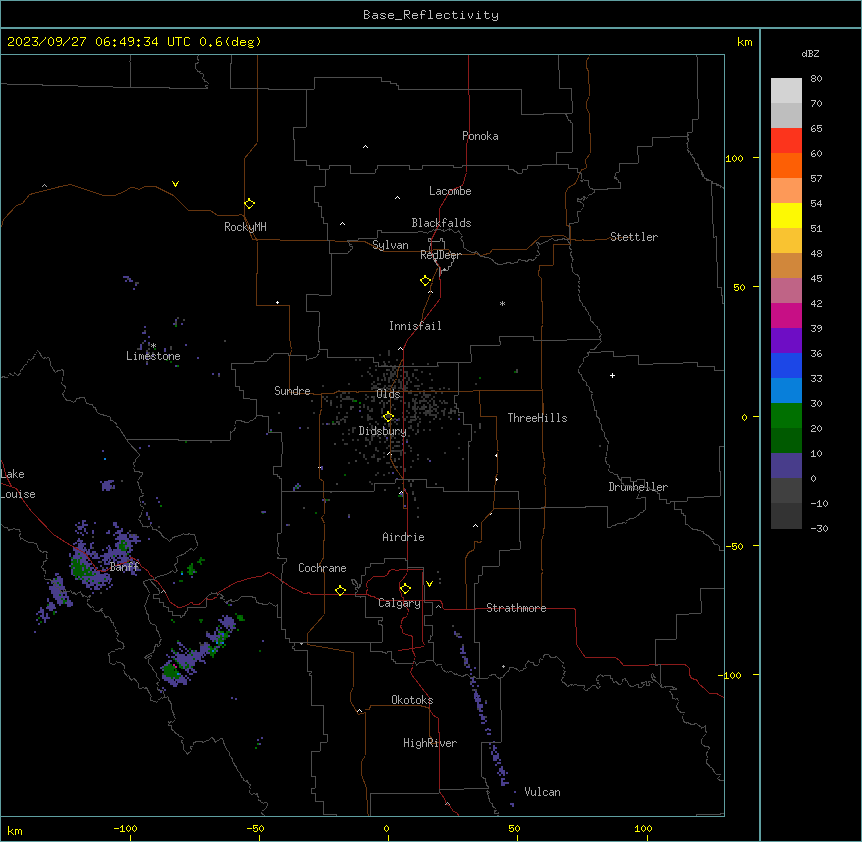The width and height of the screenshot is (862, 842).
Task: Select the yellow diamond marker above Calgary label
Action: coord(405,589)
